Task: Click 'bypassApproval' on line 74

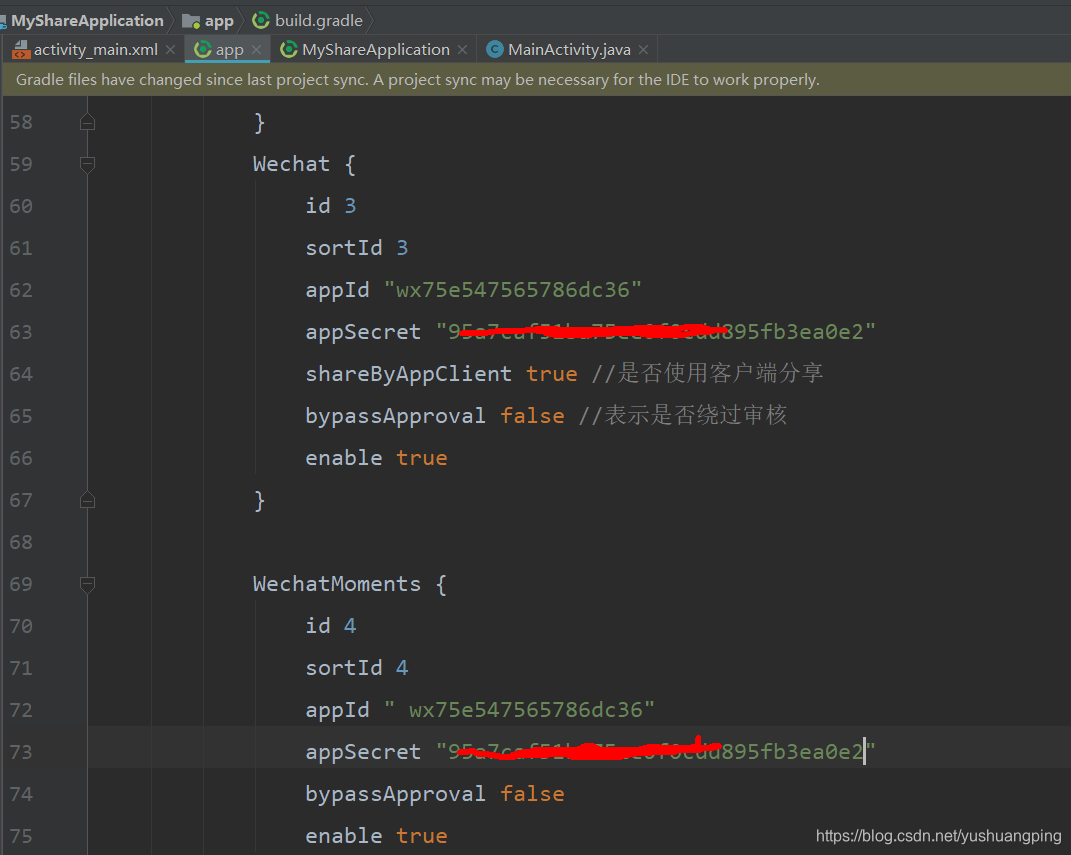Action: 395,794
